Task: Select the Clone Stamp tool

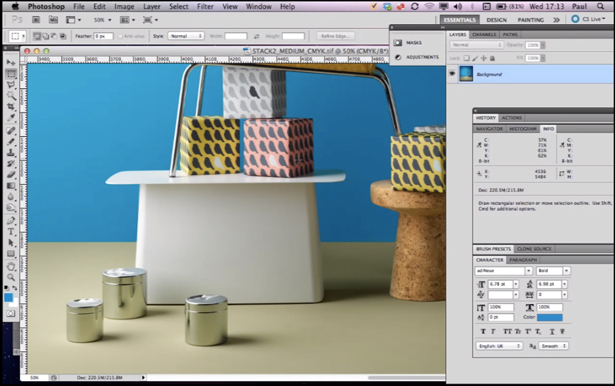Action: 11,153
